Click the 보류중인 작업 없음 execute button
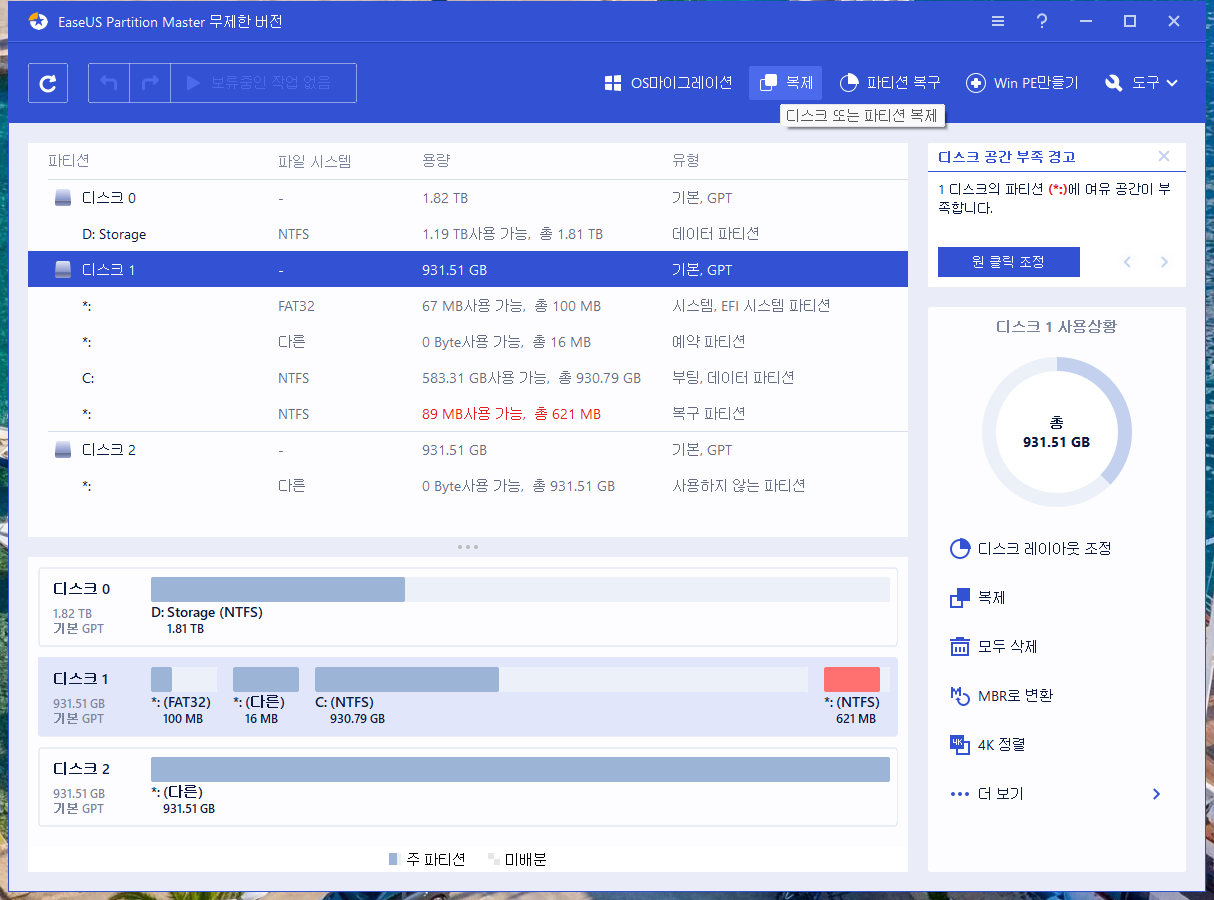Viewport: 1214px width, 900px height. 264,83
